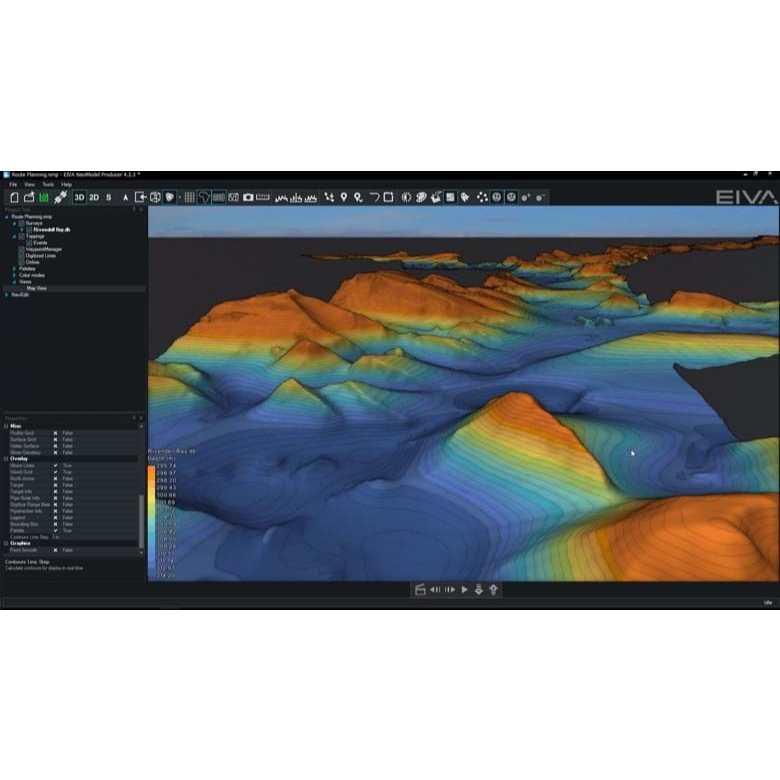Viewport: 780px width, 780px height.
Task: Click the down arrow in playback bar
Action: click(479, 589)
